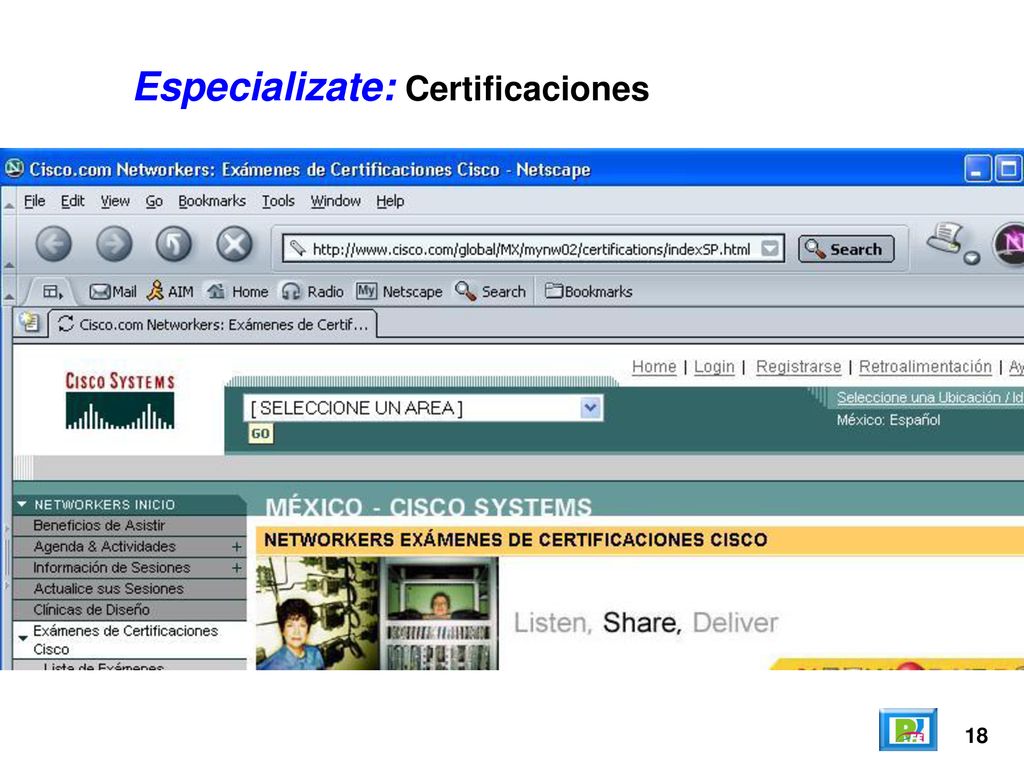
Task: Open the Help menu
Action: [x=390, y=201]
